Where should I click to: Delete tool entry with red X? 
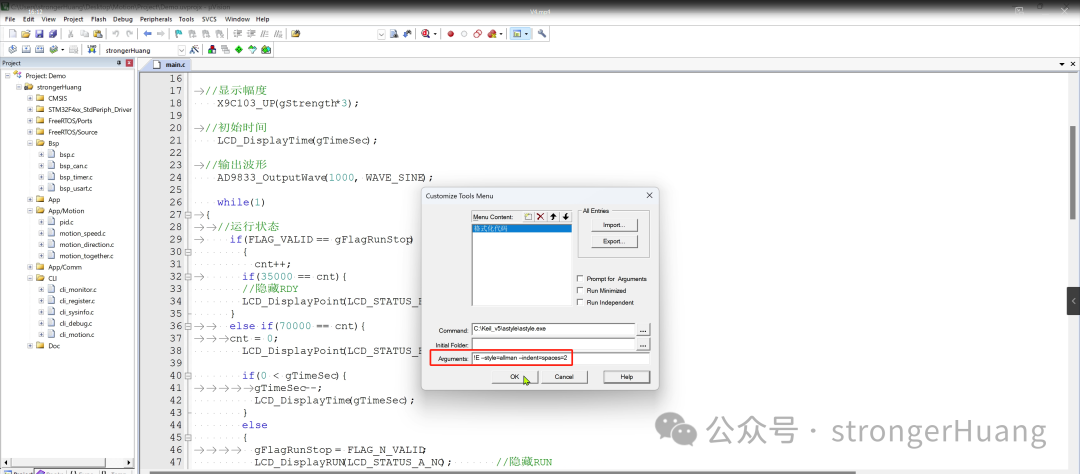click(x=541, y=216)
